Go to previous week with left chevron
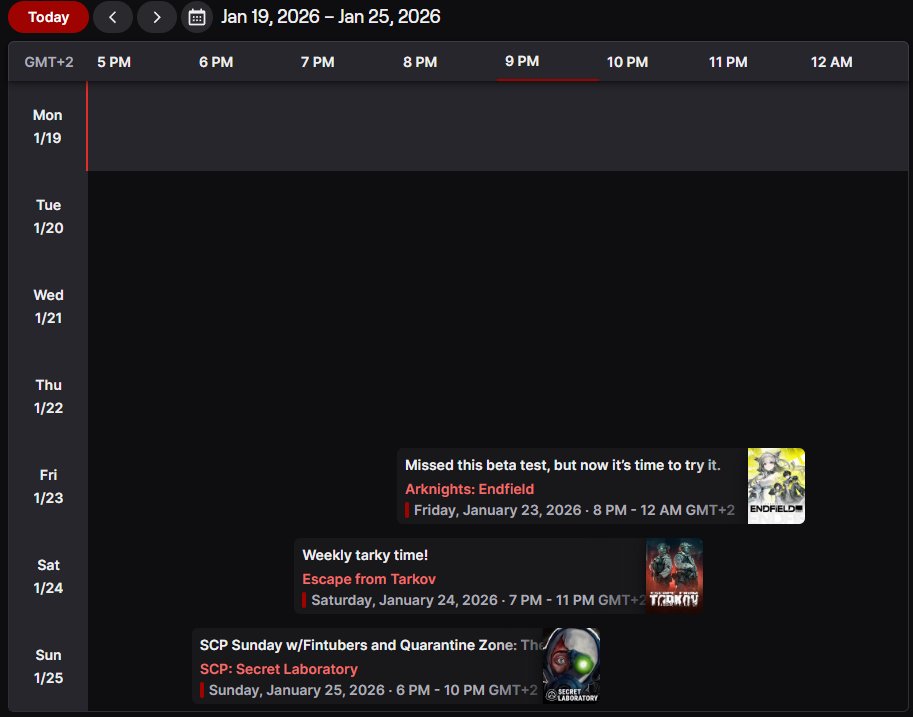Image resolution: width=913 pixels, height=717 pixels. pos(113,17)
